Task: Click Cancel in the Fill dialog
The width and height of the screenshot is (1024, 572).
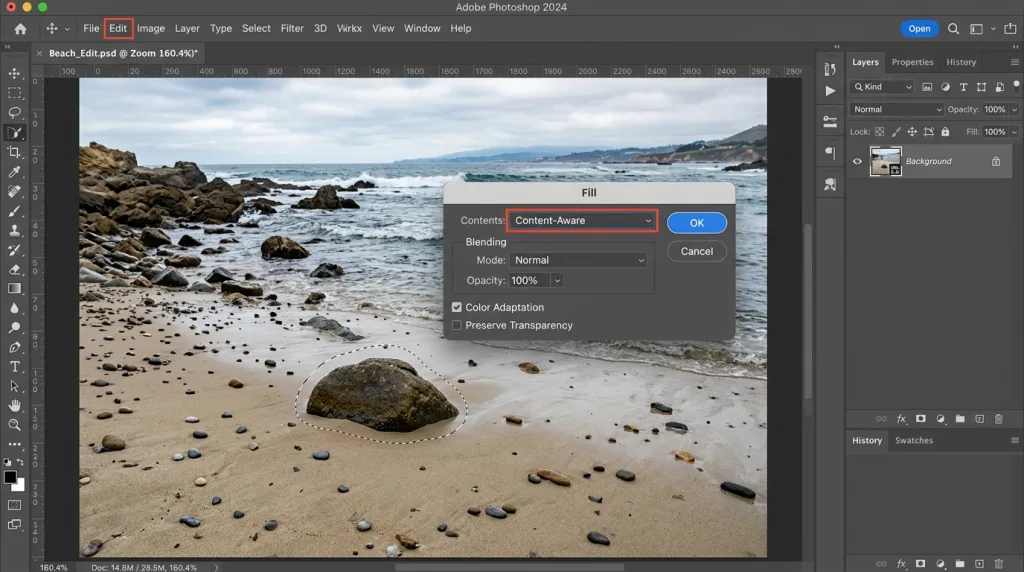Action: point(697,251)
